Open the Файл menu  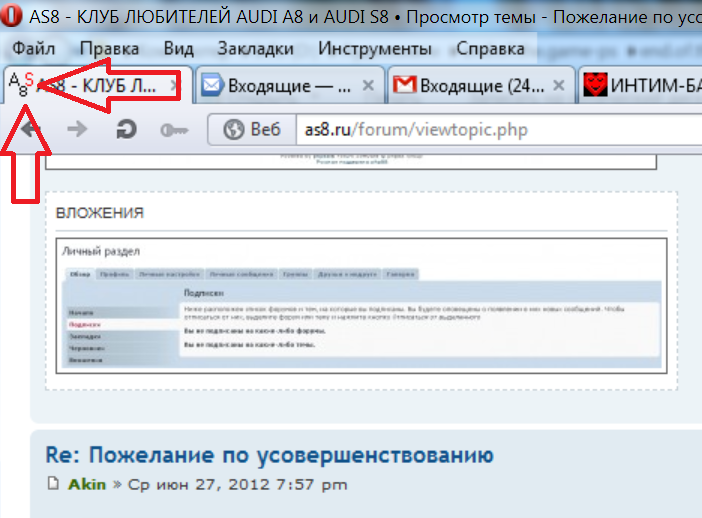click(x=35, y=49)
